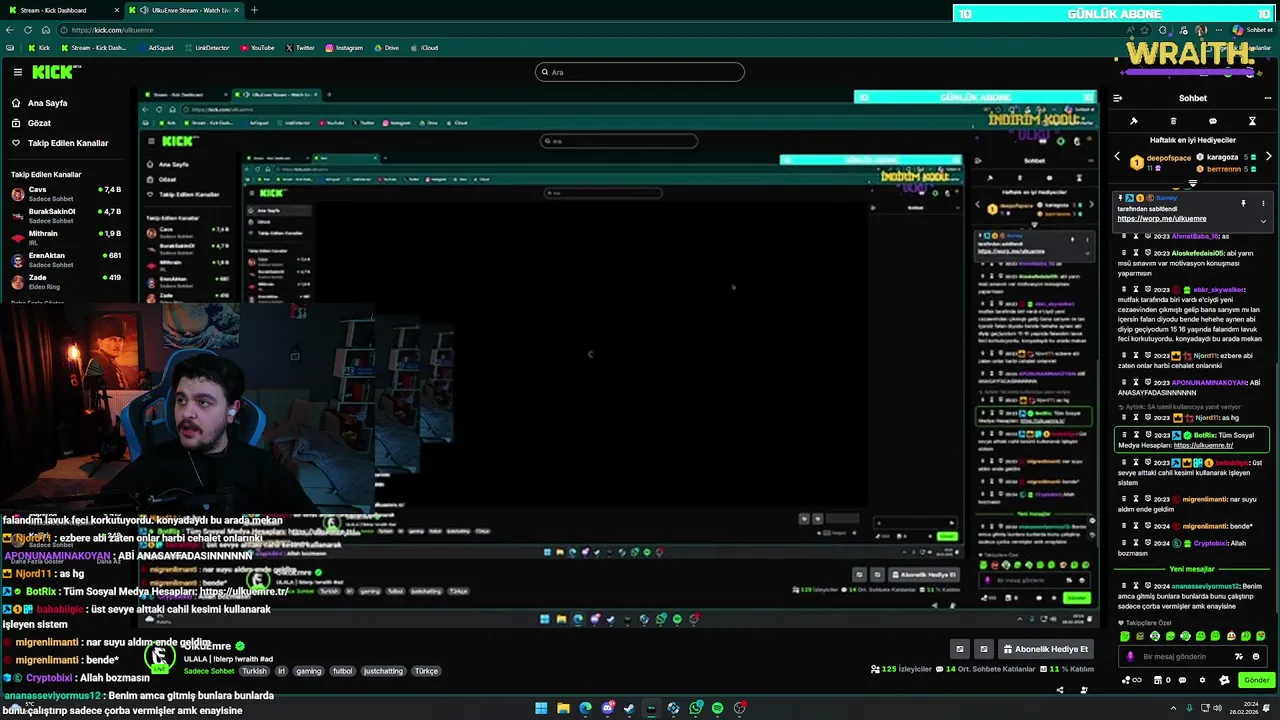Open Takip Edilen Kanallar section
1280x720 pixels.
pyautogui.click(x=68, y=143)
